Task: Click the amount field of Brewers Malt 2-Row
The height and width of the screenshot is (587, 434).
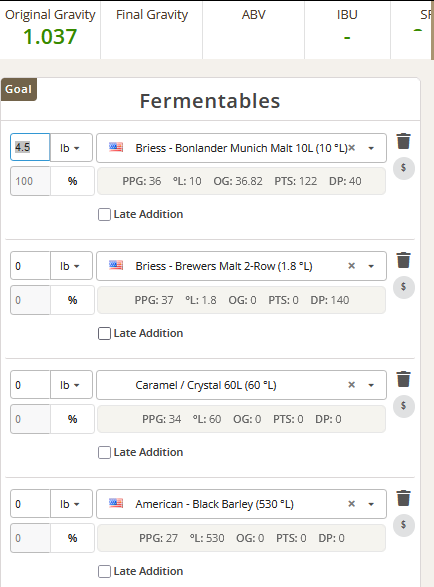Action: [30, 266]
